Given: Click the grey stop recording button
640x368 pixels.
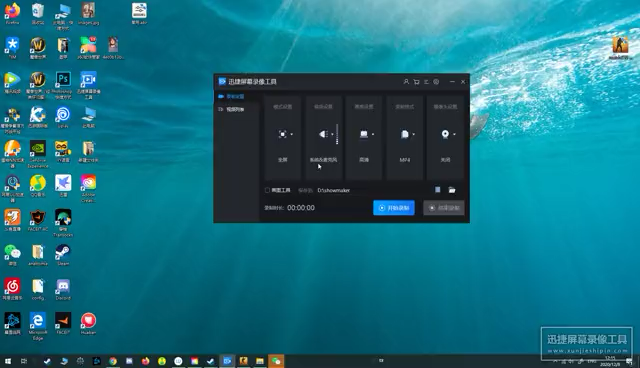Looking at the screenshot, I should tap(444, 208).
